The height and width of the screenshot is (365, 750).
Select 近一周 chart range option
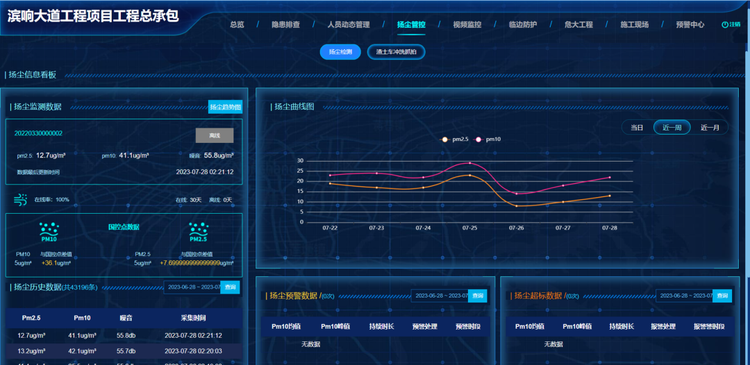tap(672, 128)
